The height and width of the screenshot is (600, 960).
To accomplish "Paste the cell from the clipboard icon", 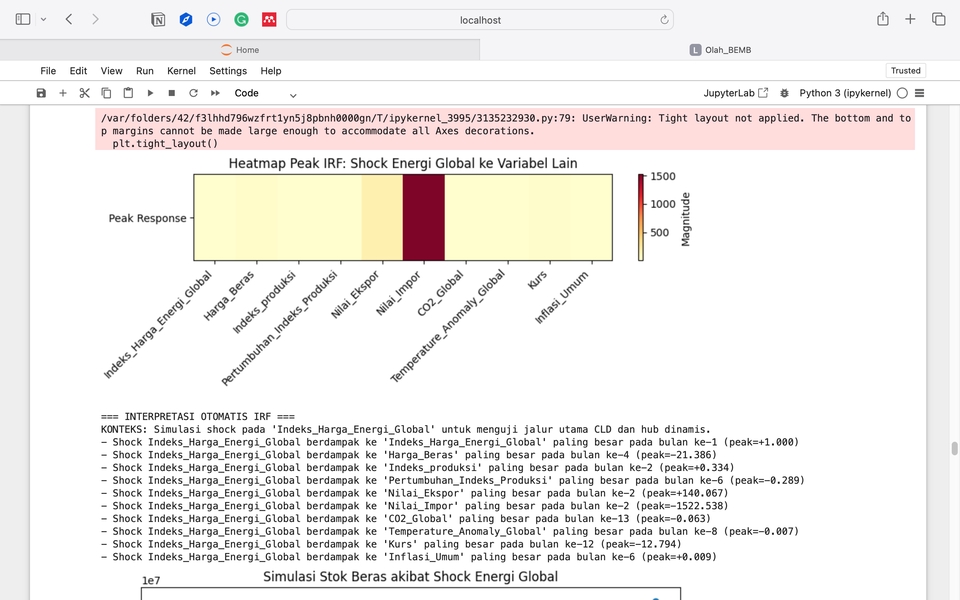I will [128, 93].
